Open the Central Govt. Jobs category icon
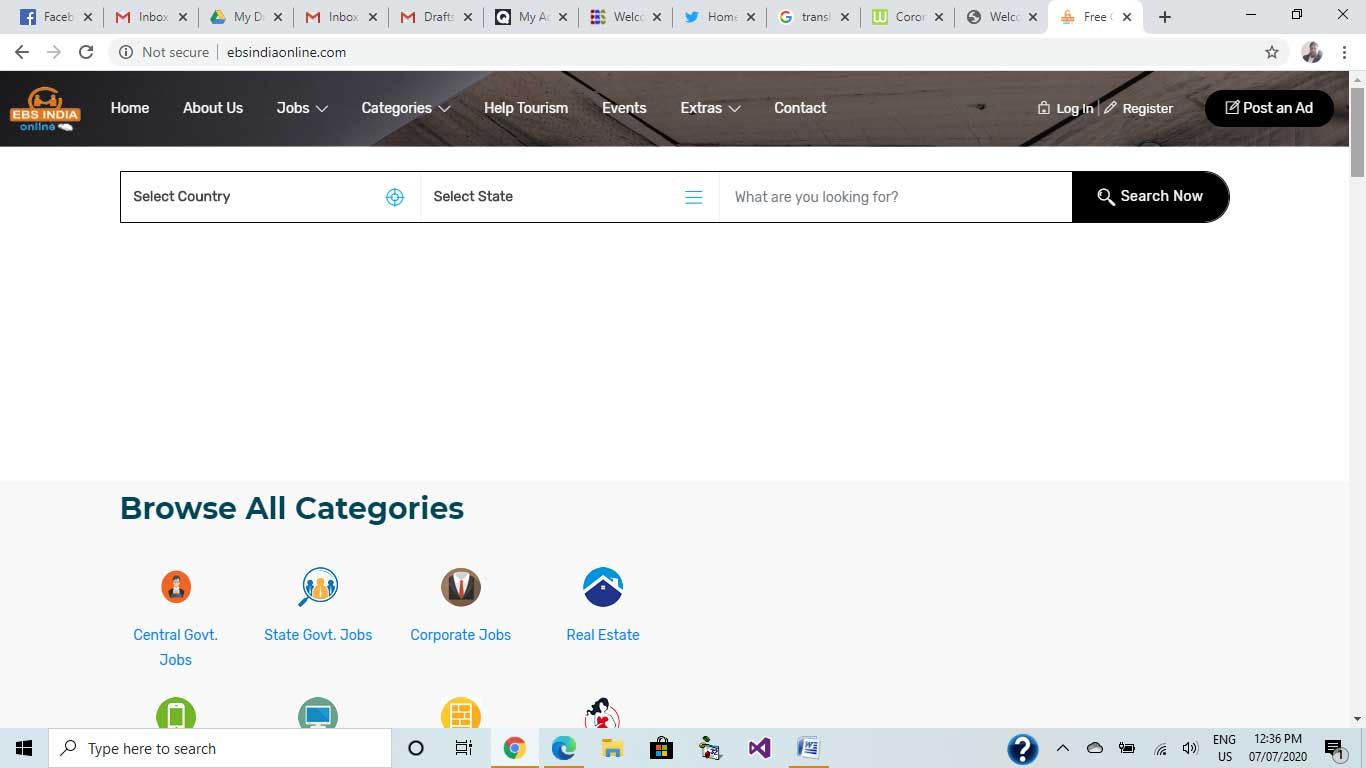This screenshot has width=1366, height=768. (176, 587)
